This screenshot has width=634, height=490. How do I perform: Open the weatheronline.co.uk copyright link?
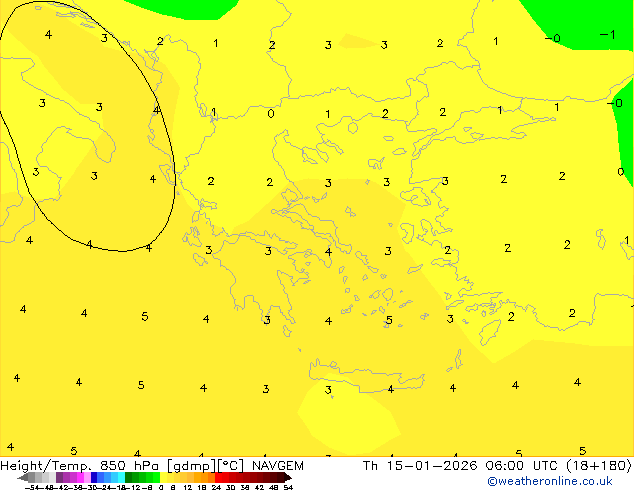pos(550,481)
